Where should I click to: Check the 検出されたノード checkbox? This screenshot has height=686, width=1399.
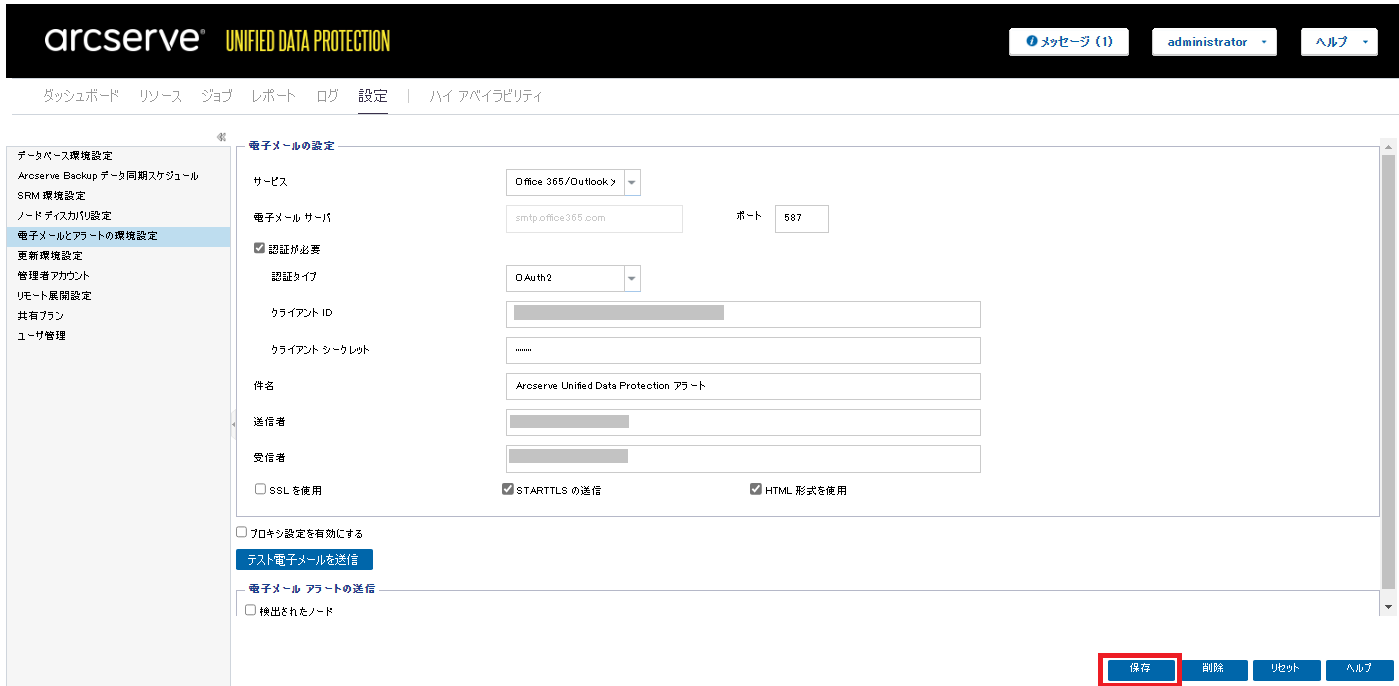click(x=251, y=610)
